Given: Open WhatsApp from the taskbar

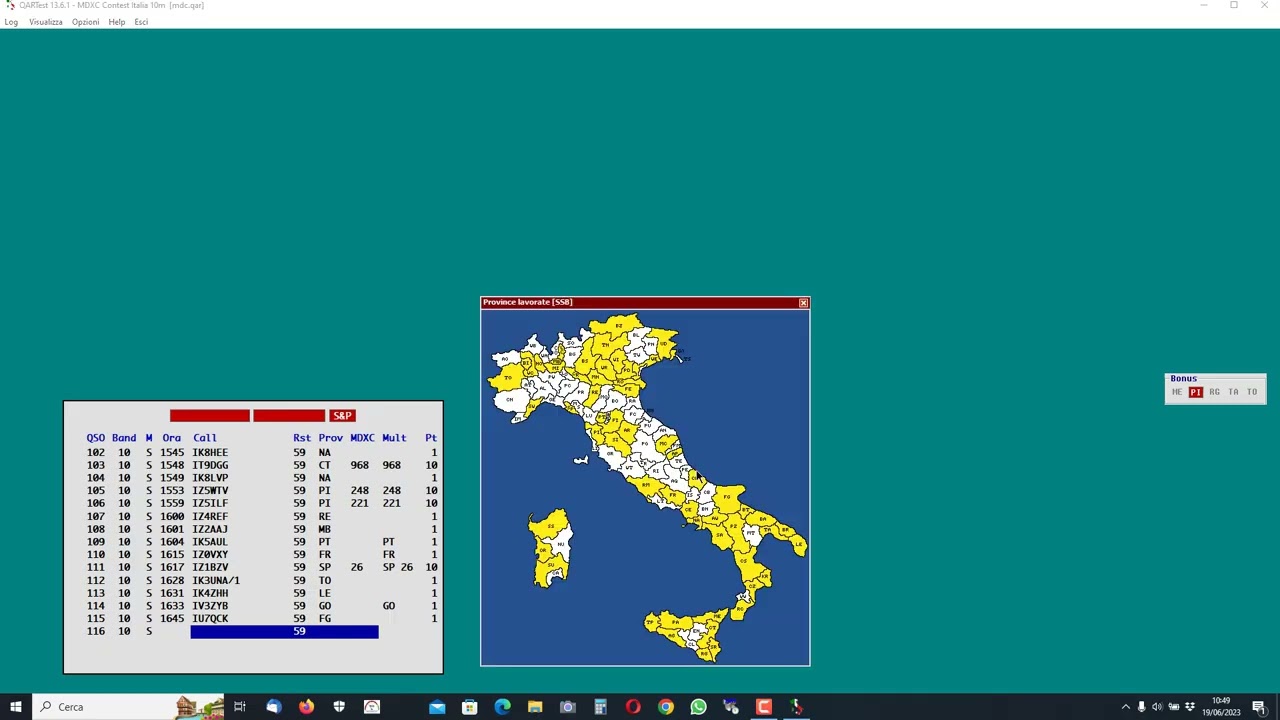Looking at the screenshot, I should tap(698, 707).
